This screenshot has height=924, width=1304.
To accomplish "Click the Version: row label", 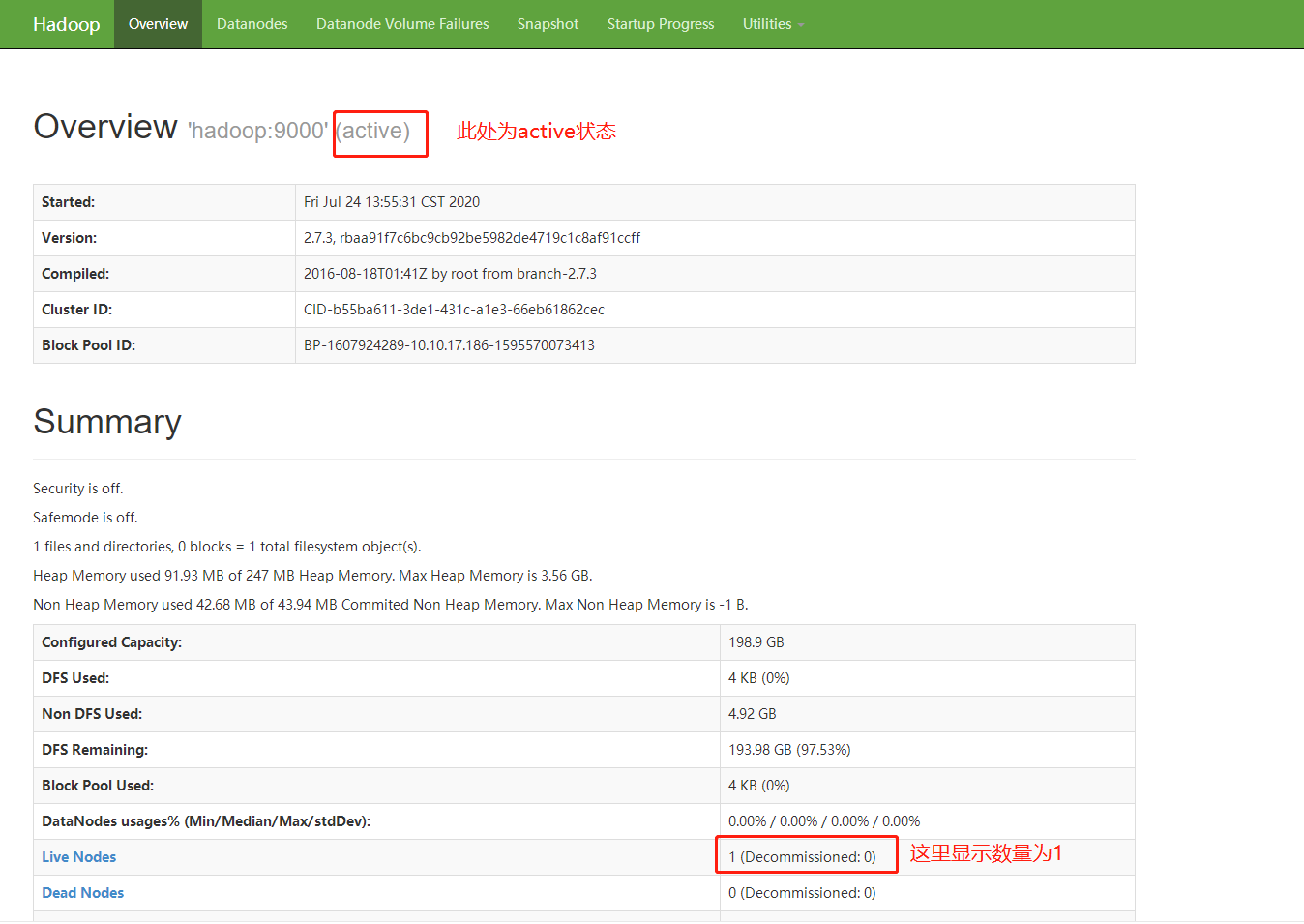I will tap(69, 238).
